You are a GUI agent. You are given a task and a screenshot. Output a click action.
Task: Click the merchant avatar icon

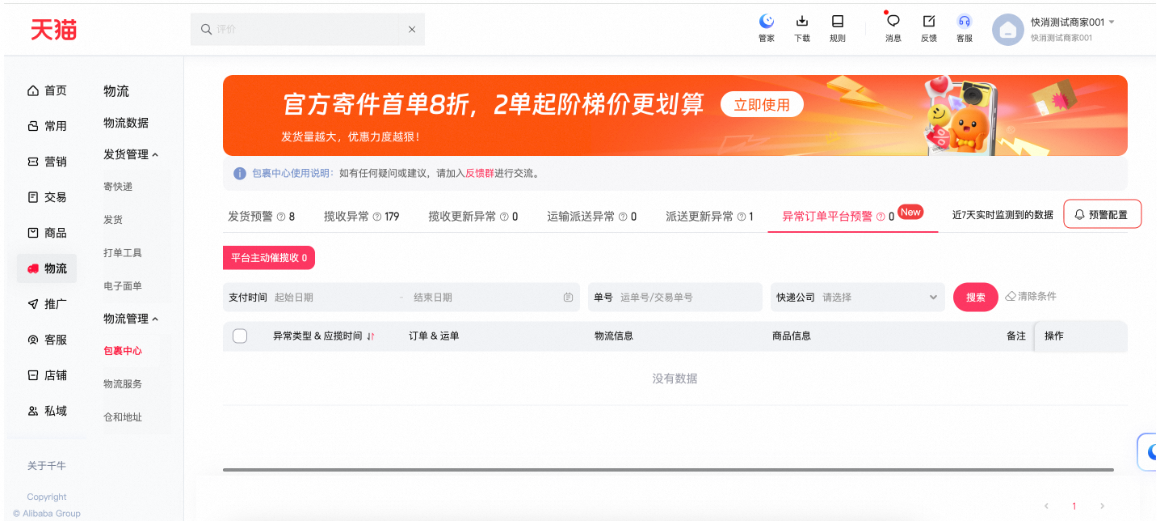1007,30
